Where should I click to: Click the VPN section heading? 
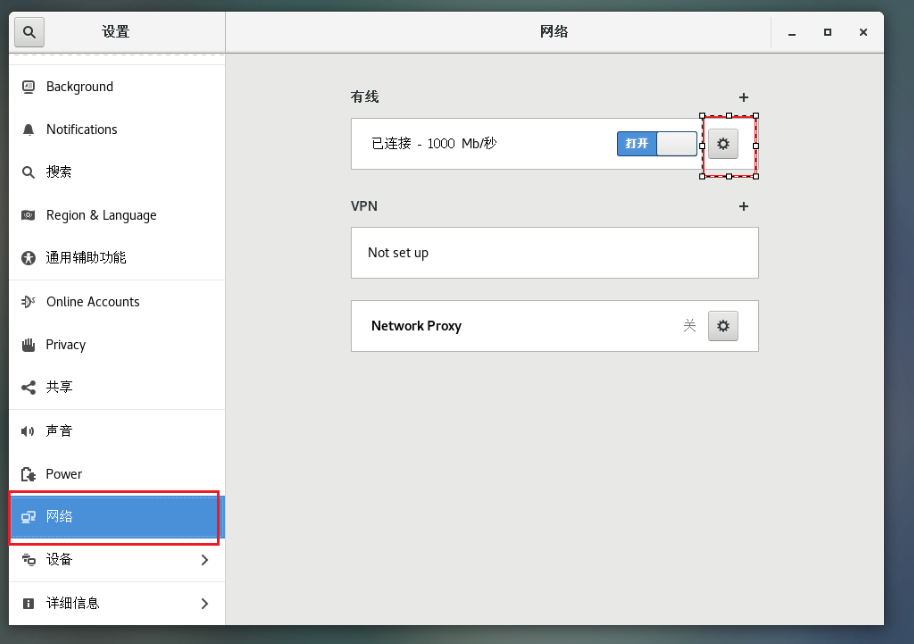(x=364, y=206)
